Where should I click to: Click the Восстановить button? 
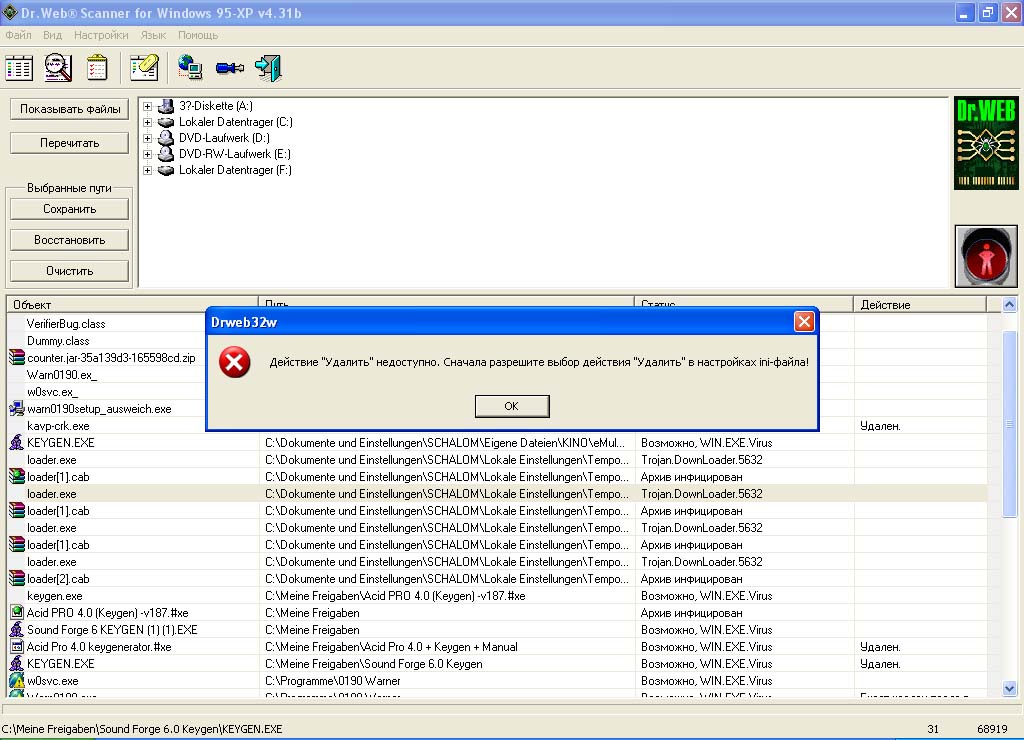pos(70,240)
